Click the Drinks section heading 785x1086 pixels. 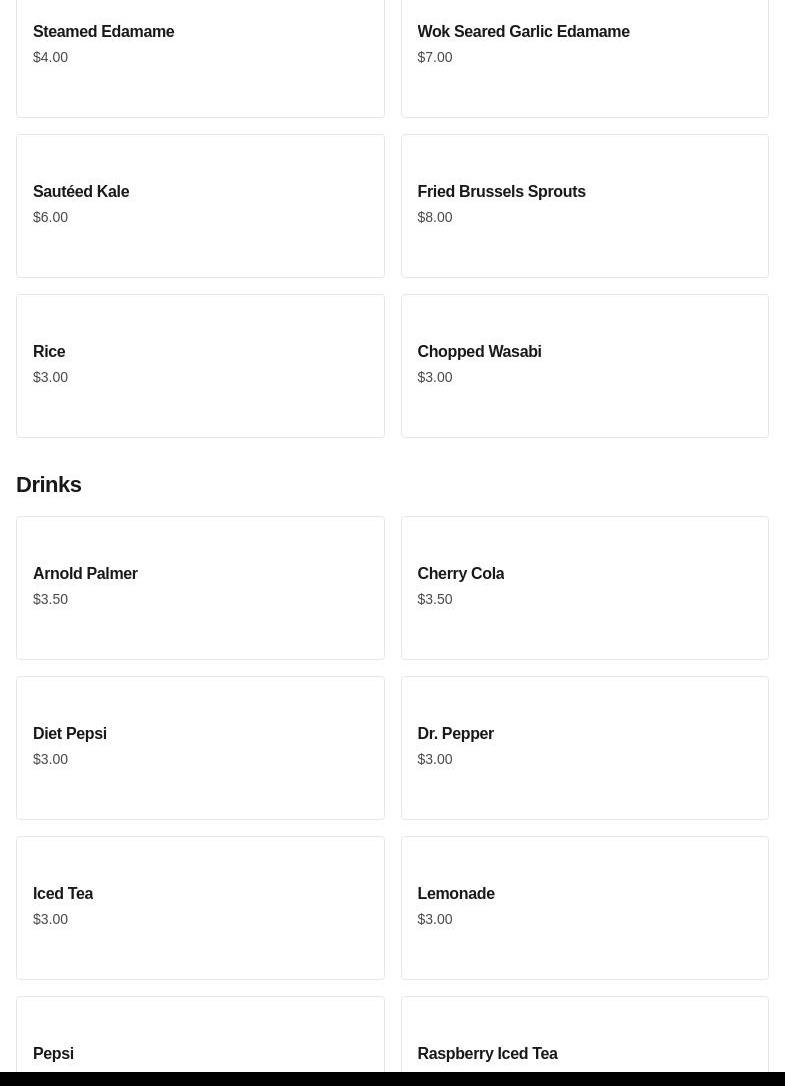tap(49, 485)
